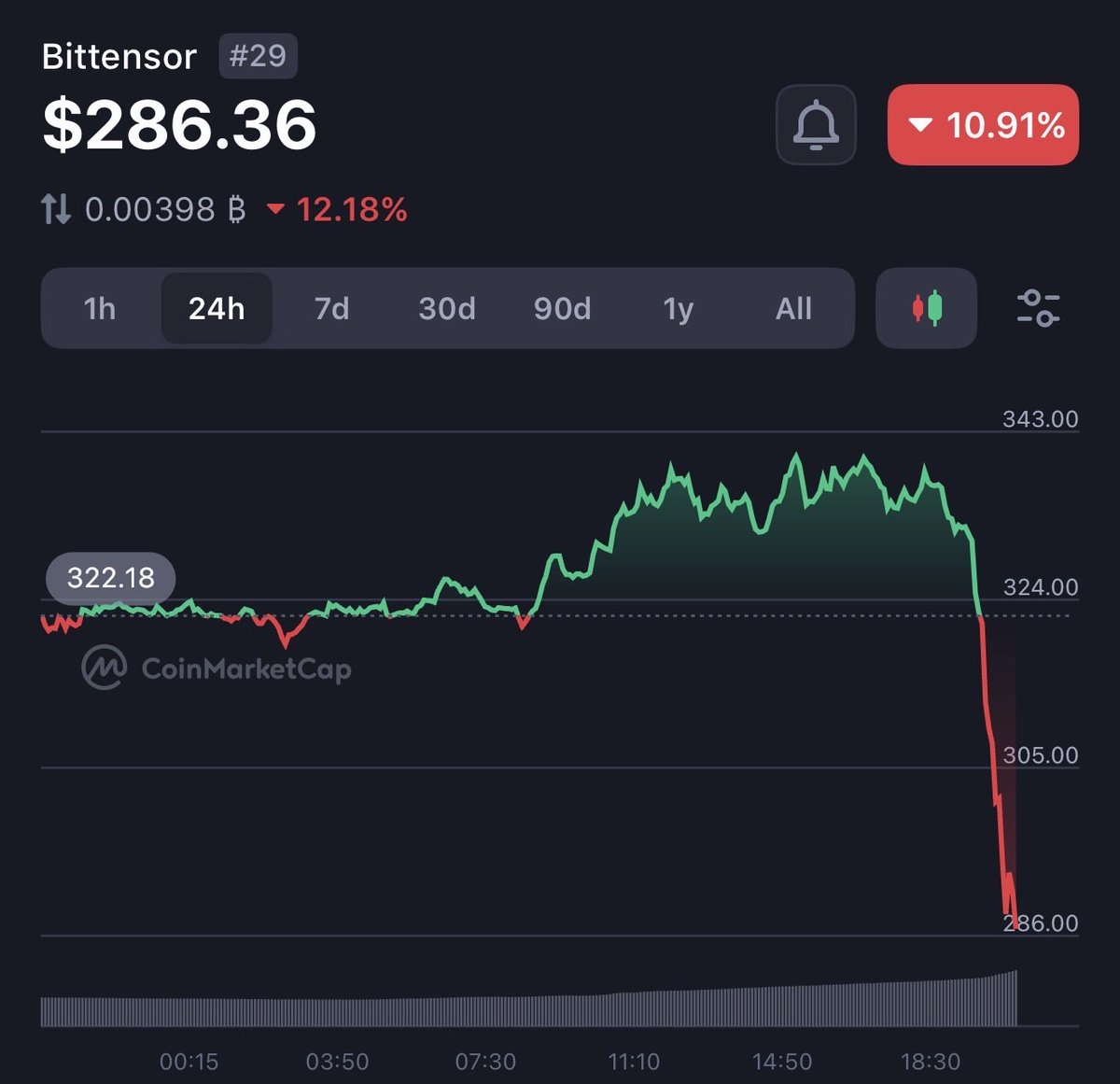Tap the 12.18% BTC change indicator

[x=338, y=209]
